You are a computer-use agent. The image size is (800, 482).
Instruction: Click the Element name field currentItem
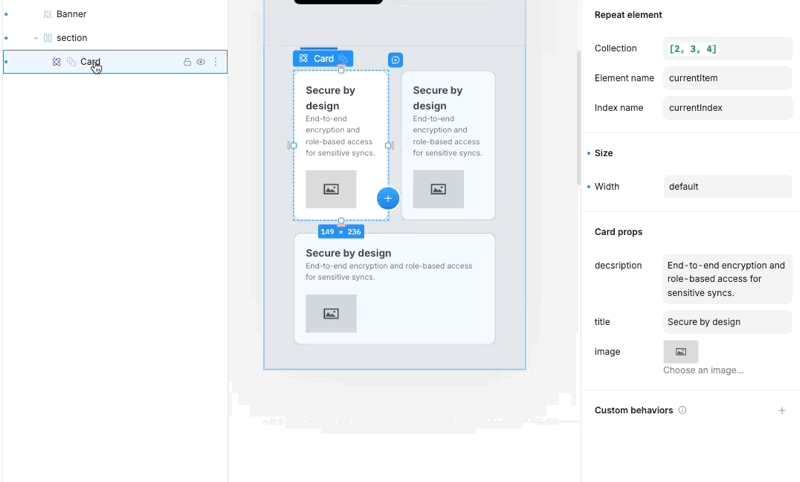pos(727,78)
